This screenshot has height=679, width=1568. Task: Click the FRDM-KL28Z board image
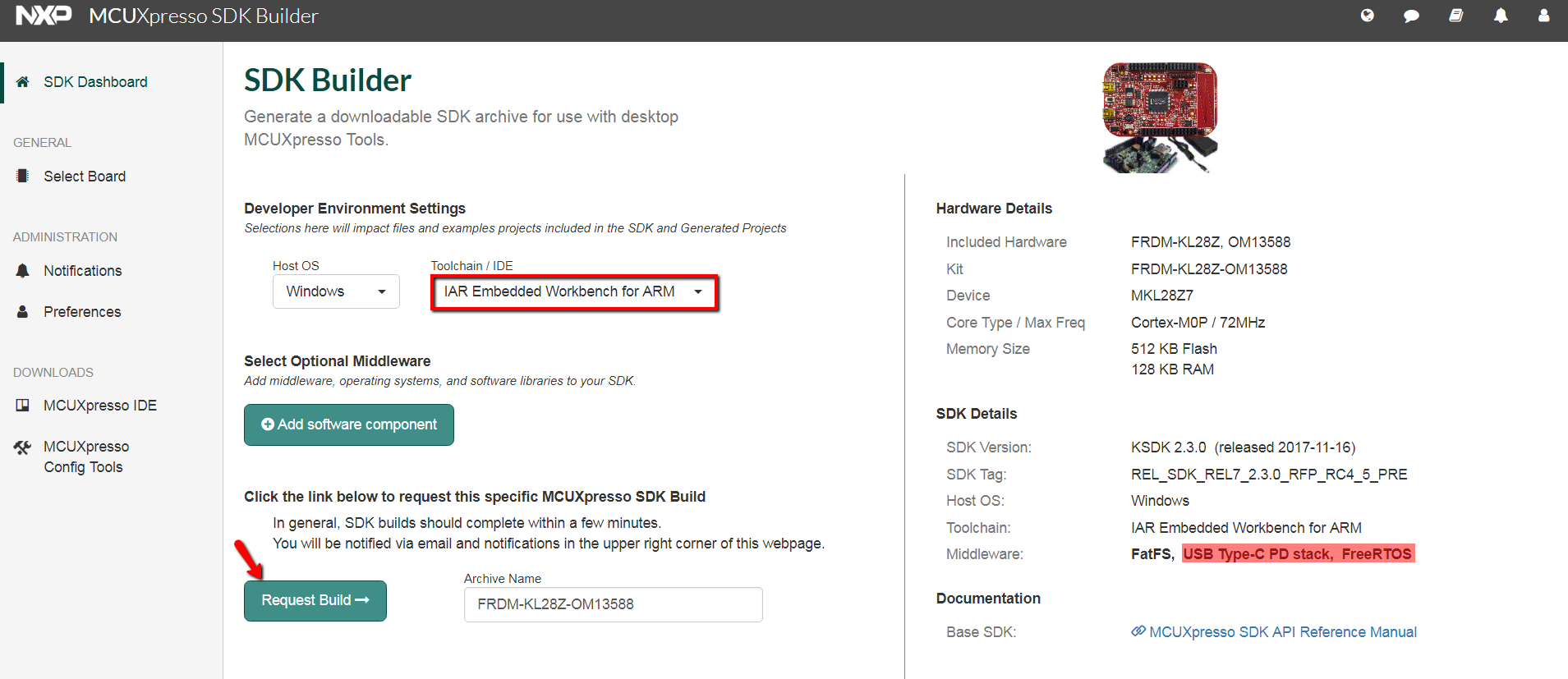click(x=1159, y=117)
